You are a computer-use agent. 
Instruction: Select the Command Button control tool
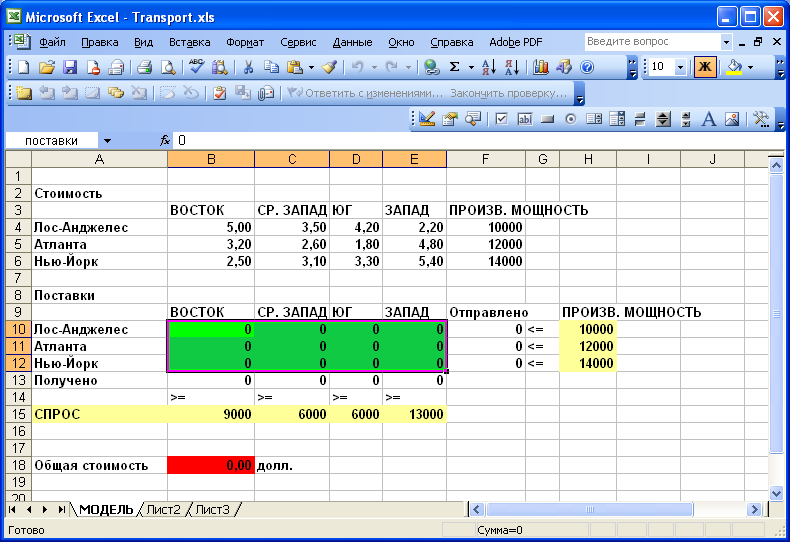coord(547,119)
